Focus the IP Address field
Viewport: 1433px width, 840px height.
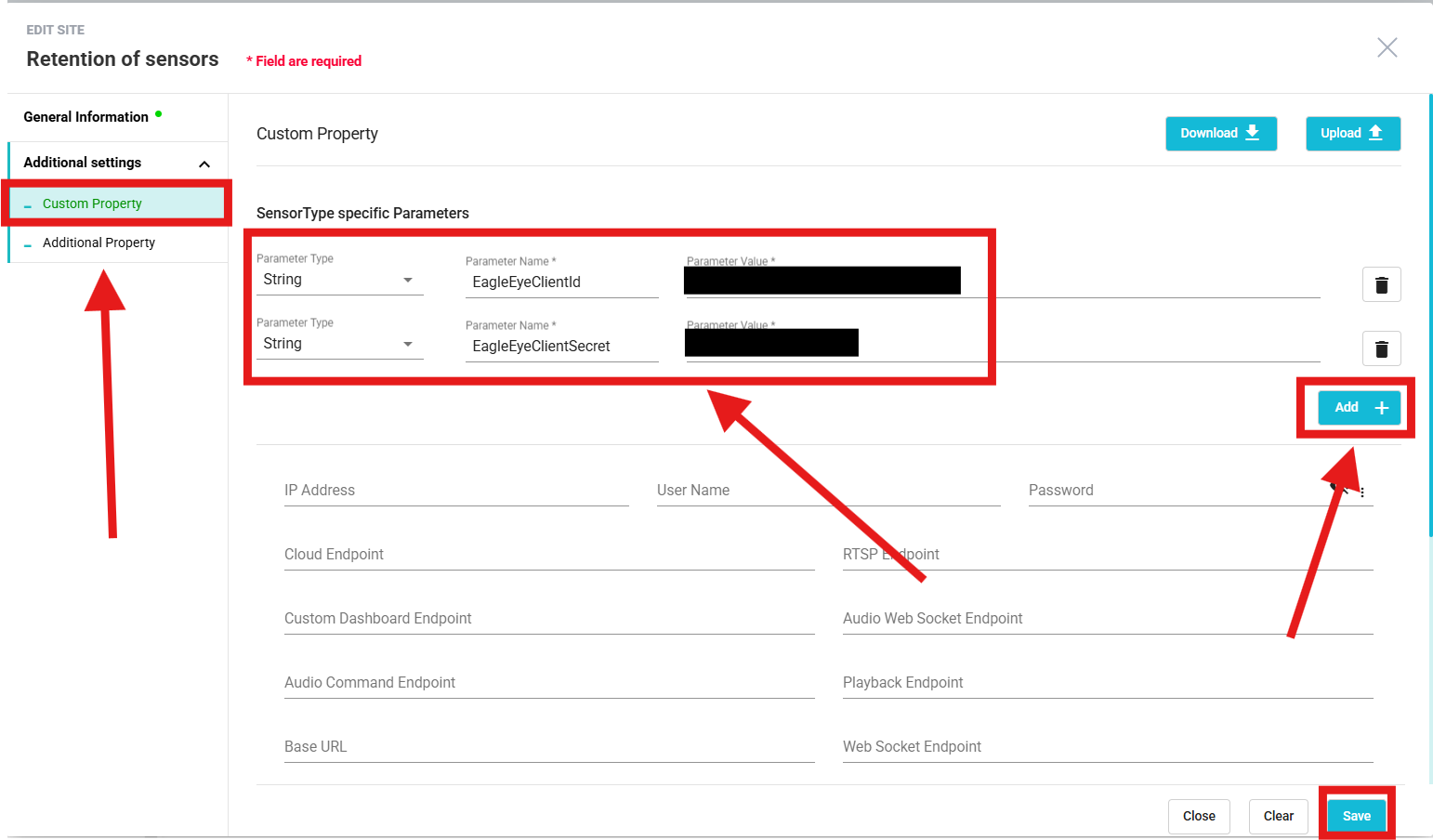click(x=455, y=491)
